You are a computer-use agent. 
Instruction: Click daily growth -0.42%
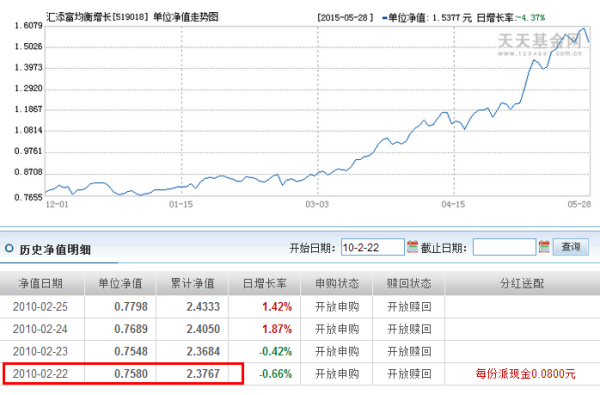[276, 351]
